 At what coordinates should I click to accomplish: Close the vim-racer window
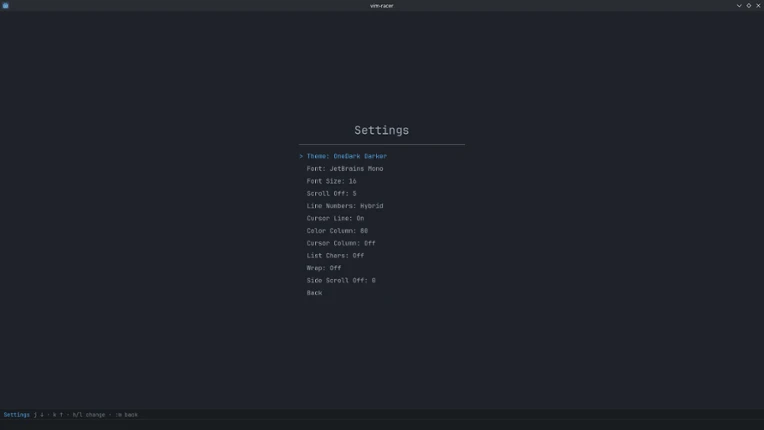[758, 5]
